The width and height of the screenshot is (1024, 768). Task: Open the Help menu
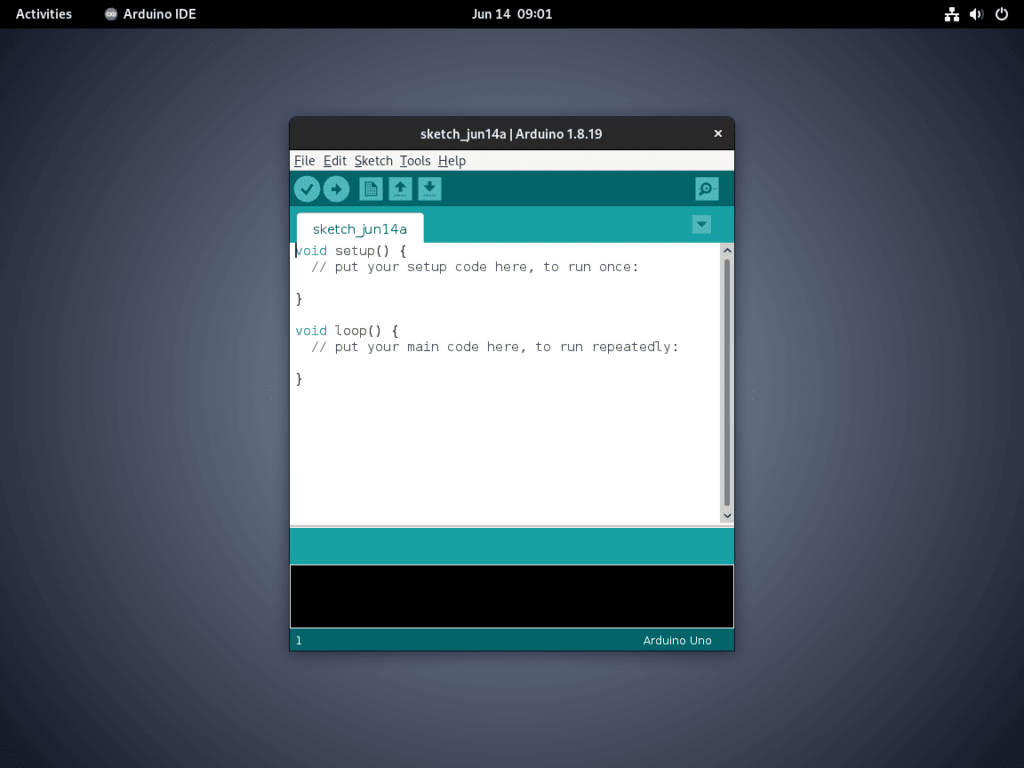(451, 160)
